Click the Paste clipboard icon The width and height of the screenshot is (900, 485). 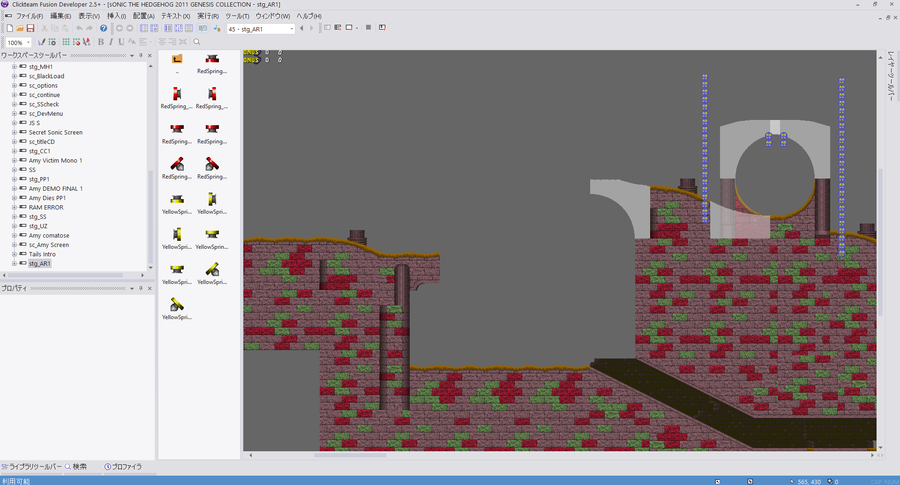point(65,28)
